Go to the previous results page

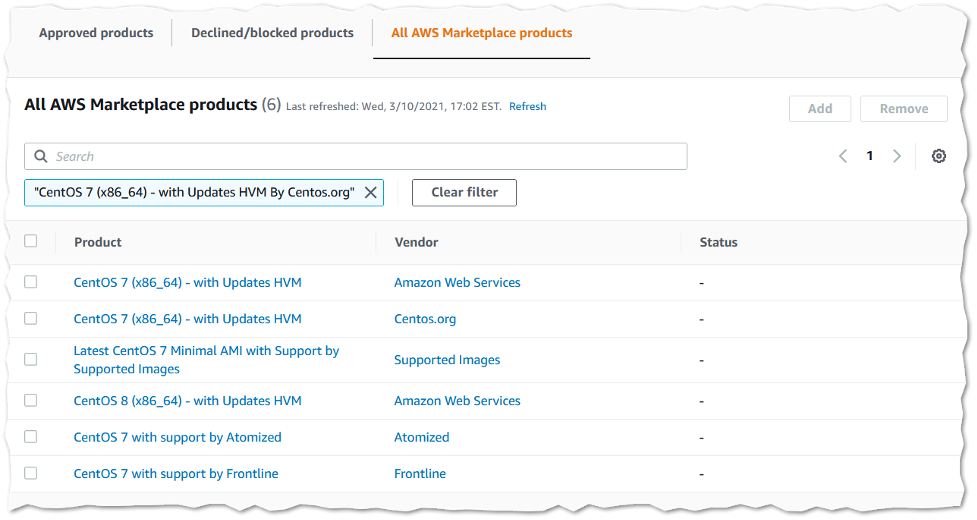(x=843, y=156)
